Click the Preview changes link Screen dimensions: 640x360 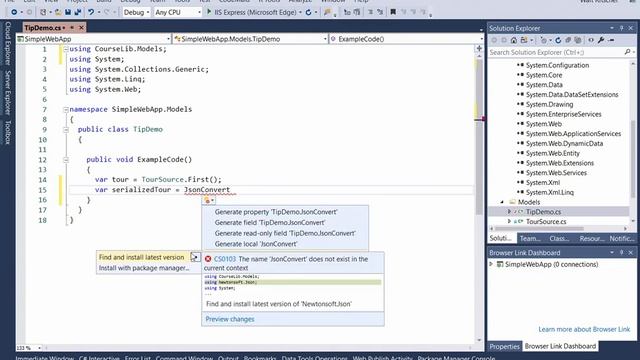tap(230, 319)
